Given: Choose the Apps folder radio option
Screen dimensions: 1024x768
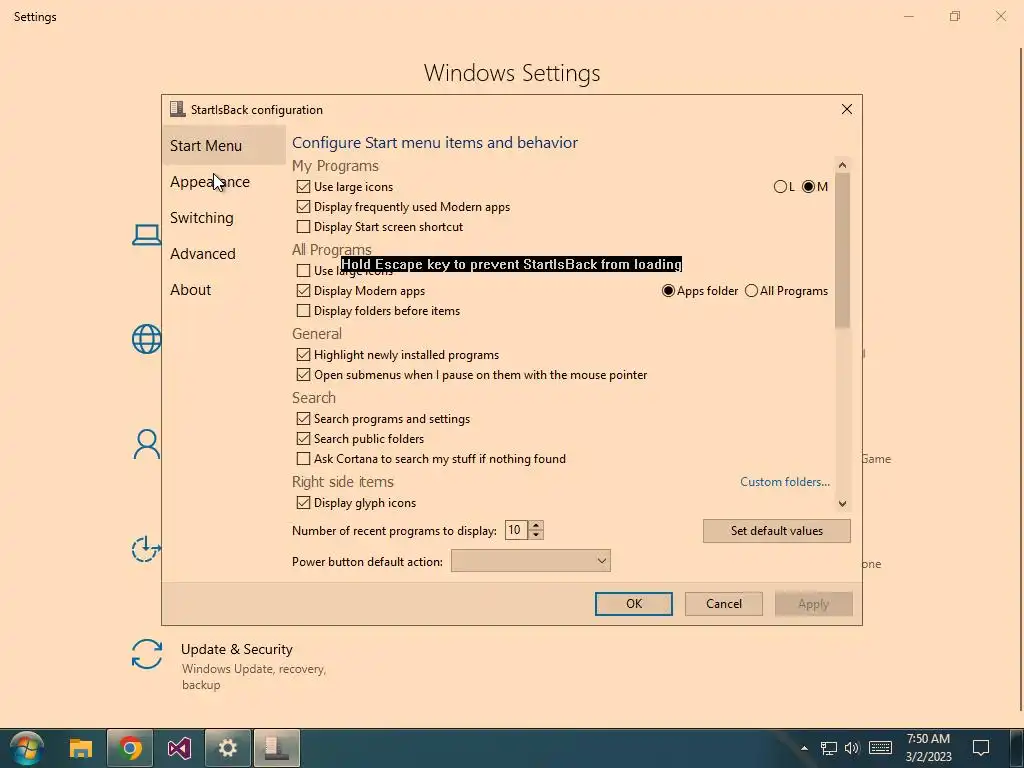Looking at the screenshot, I should pyautogui.click(x=668, y=291).
